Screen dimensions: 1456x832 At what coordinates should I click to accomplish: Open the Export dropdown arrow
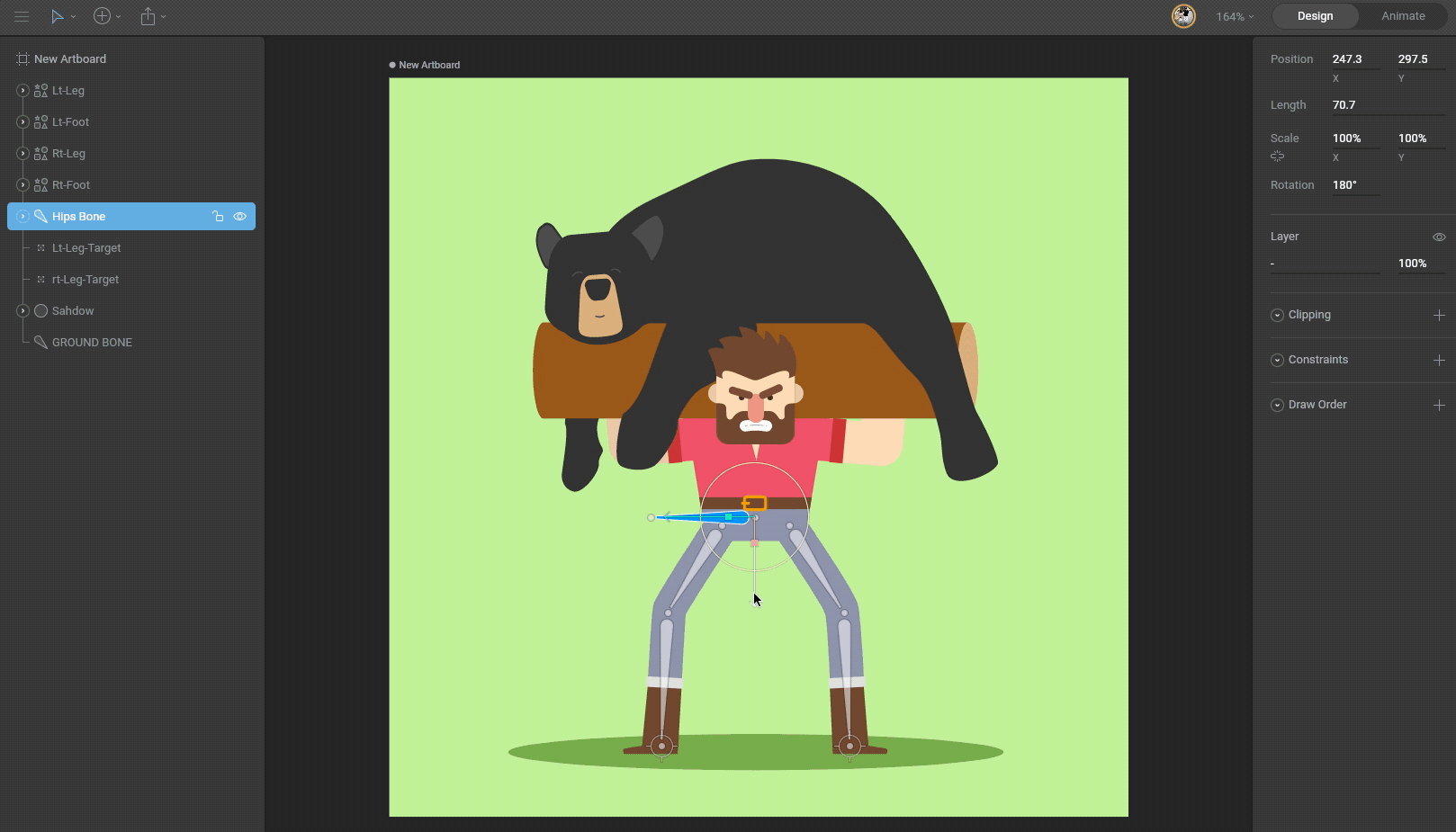163,16
